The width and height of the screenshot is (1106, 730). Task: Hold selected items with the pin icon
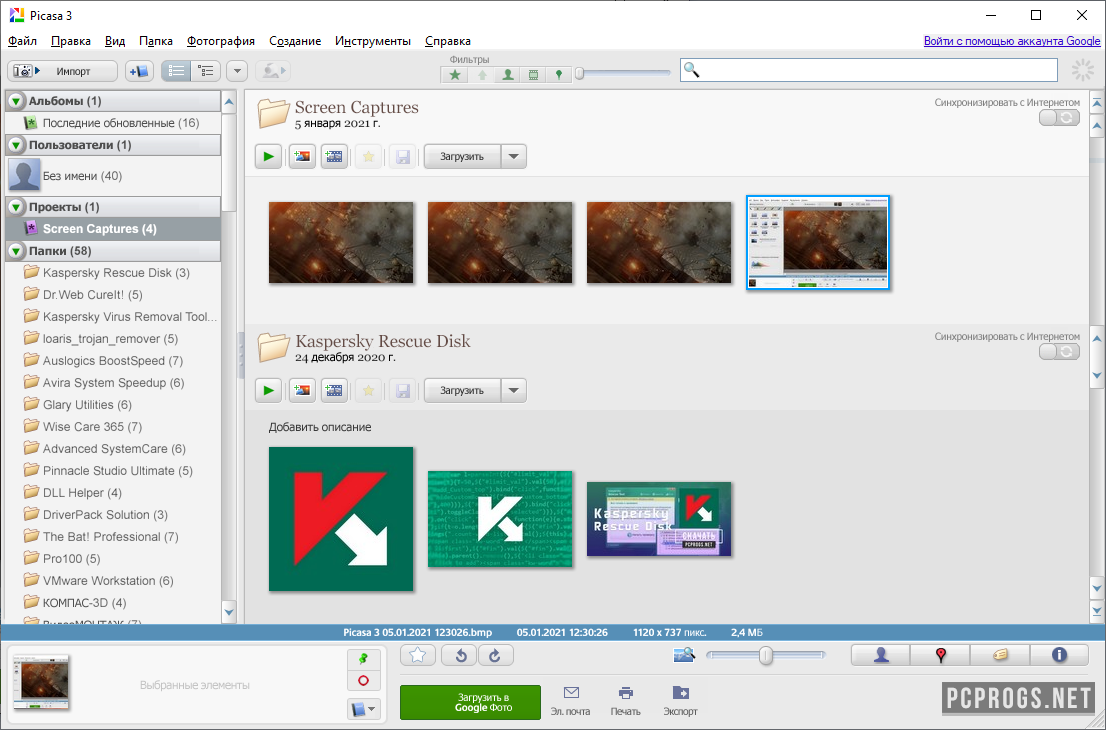[364, 659]
